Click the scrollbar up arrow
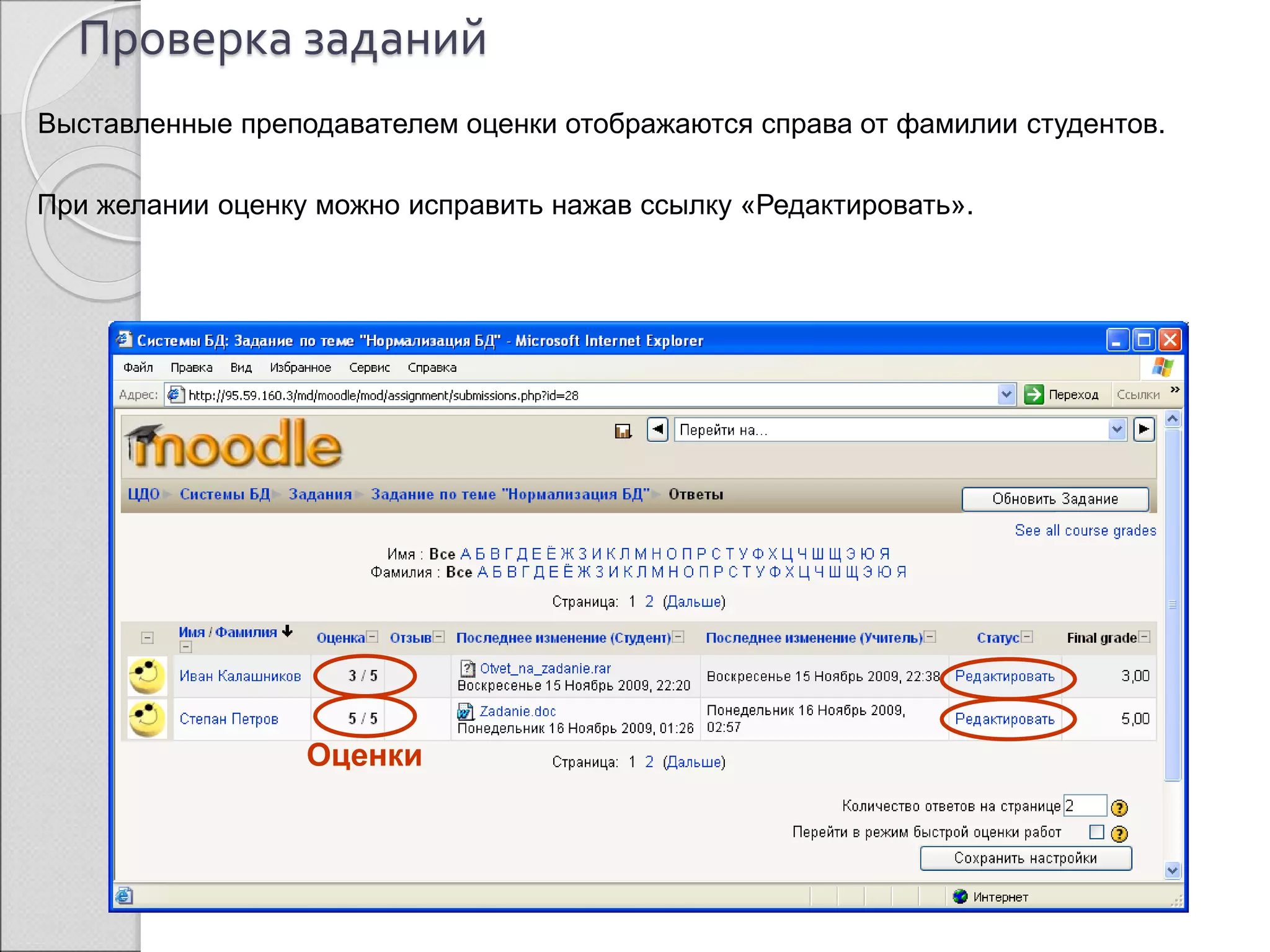The image size is (1270, 952). 1172,418
